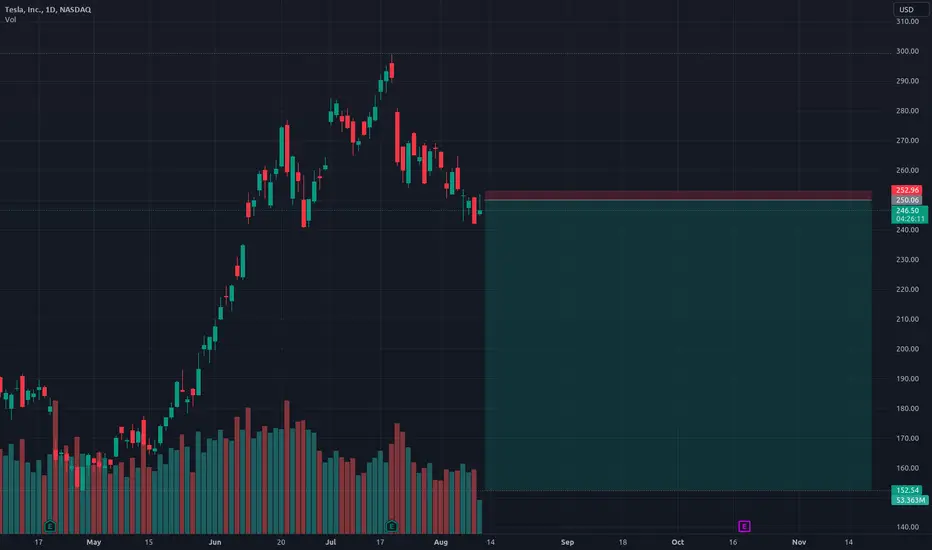Click the red 252.96 stop-loss price label
932x550 pixels.
[906, 190]
